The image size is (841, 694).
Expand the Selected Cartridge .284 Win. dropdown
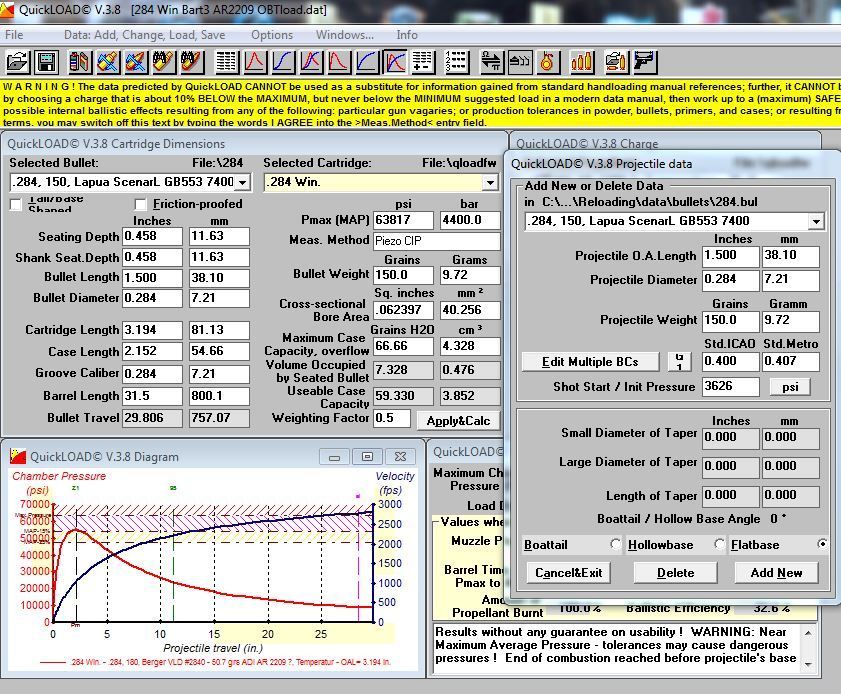point(490,183)
